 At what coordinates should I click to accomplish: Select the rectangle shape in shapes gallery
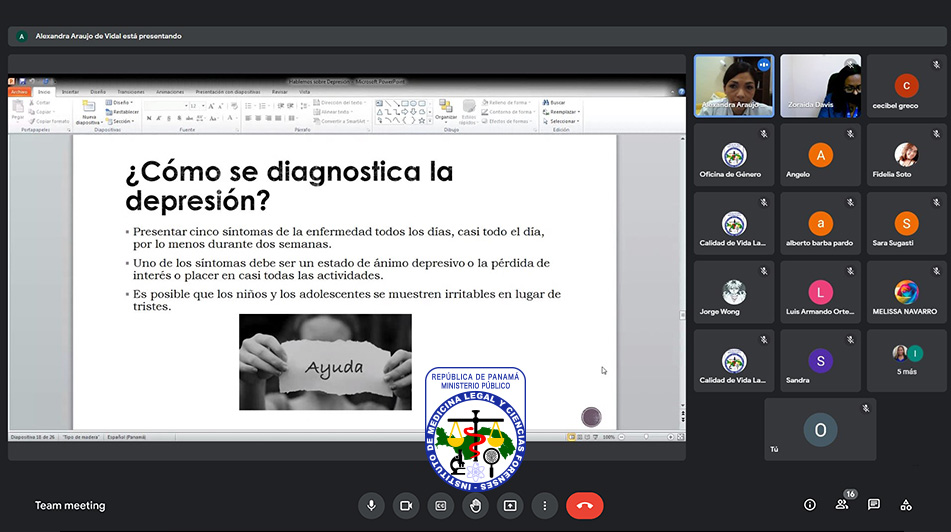coord(405,104)
